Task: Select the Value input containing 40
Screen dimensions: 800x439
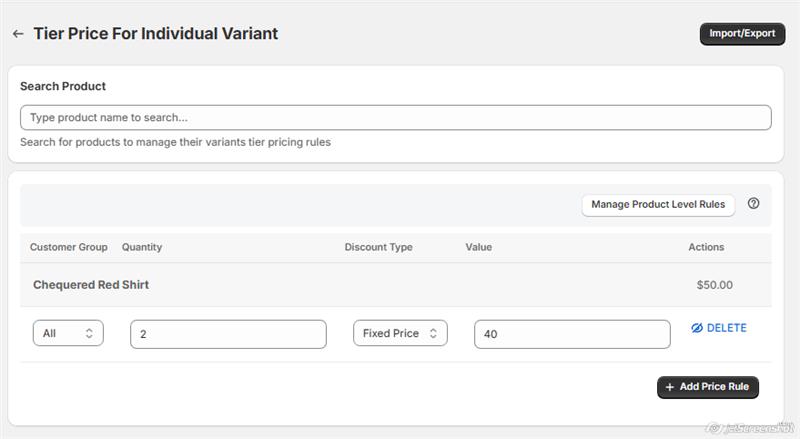Action: pos(572,334)
